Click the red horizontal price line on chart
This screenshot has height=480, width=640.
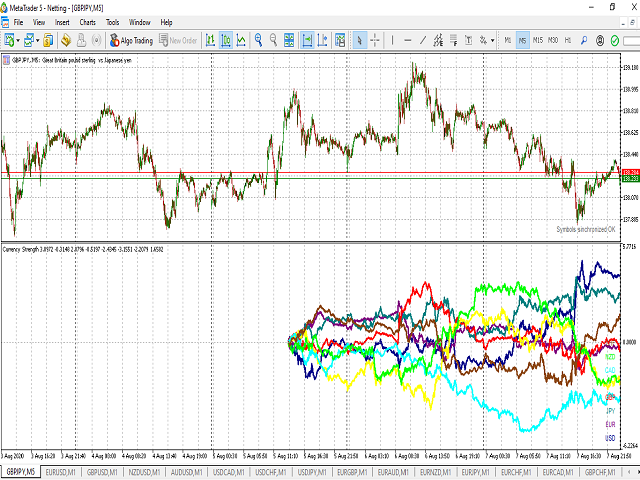[300, 173]
